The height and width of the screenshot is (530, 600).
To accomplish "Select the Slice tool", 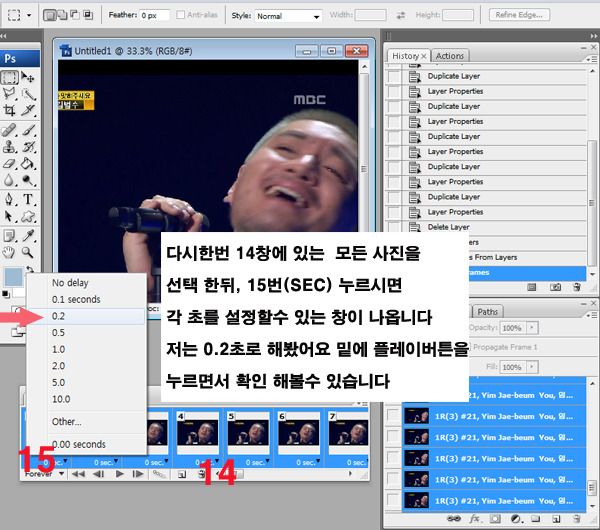I will (28, 110).
